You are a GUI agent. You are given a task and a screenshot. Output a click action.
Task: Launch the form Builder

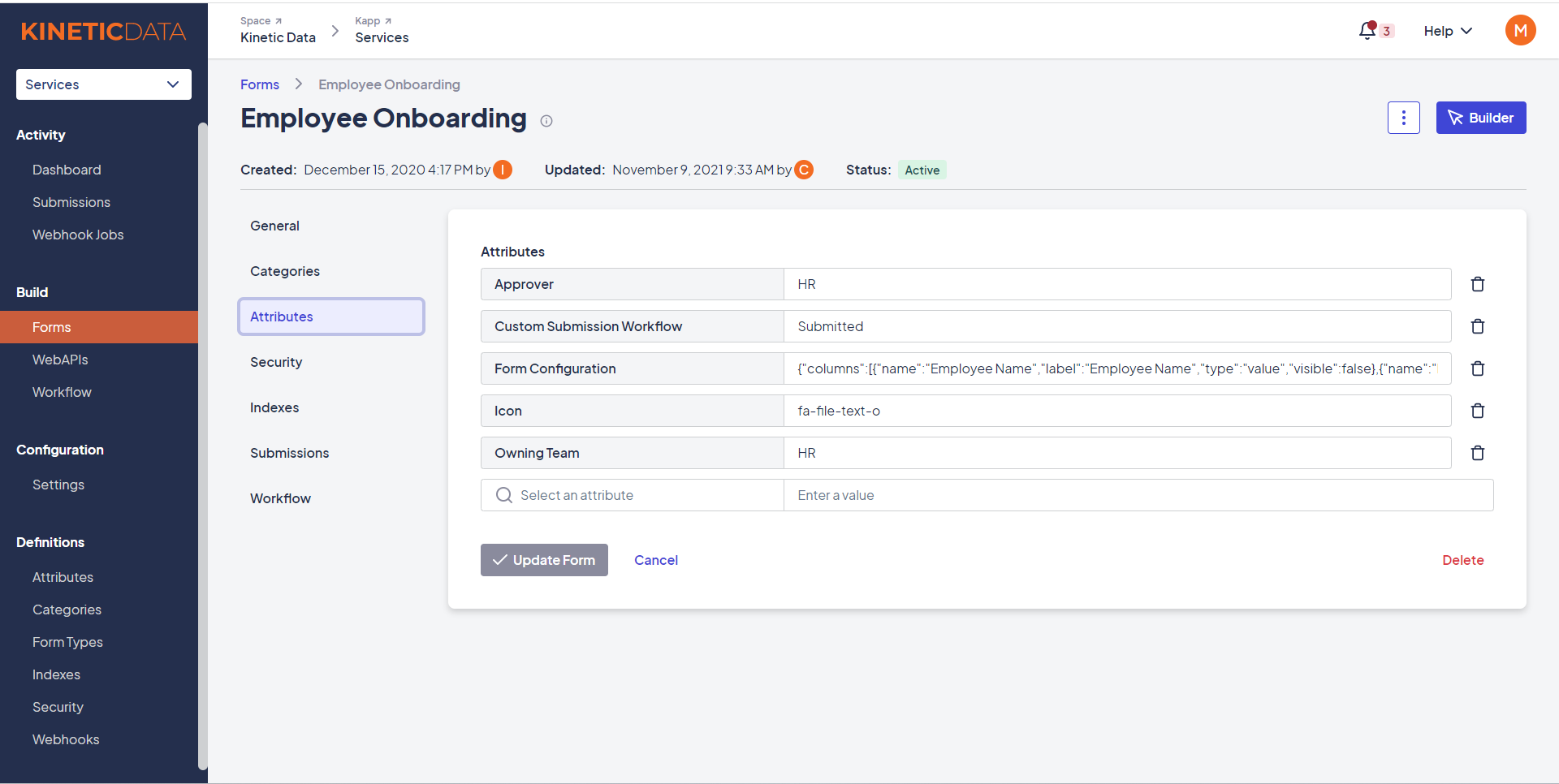coord(1481,118)
